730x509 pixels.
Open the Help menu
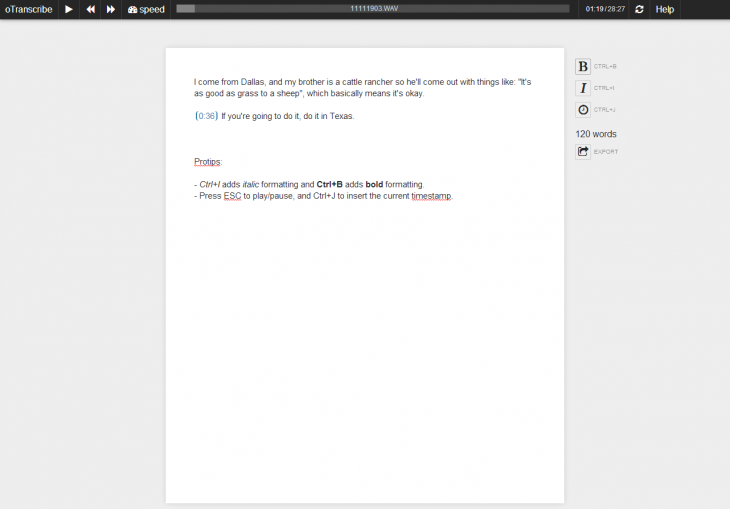tap(664, 9)
